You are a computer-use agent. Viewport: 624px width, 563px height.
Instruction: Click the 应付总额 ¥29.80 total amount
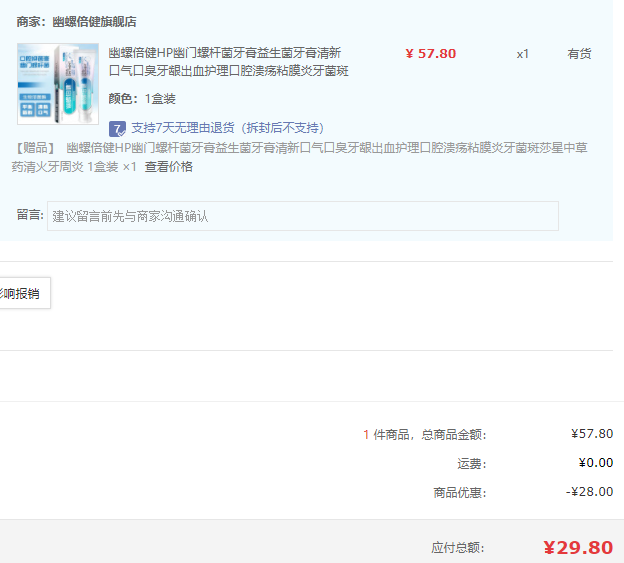point(578,548)
